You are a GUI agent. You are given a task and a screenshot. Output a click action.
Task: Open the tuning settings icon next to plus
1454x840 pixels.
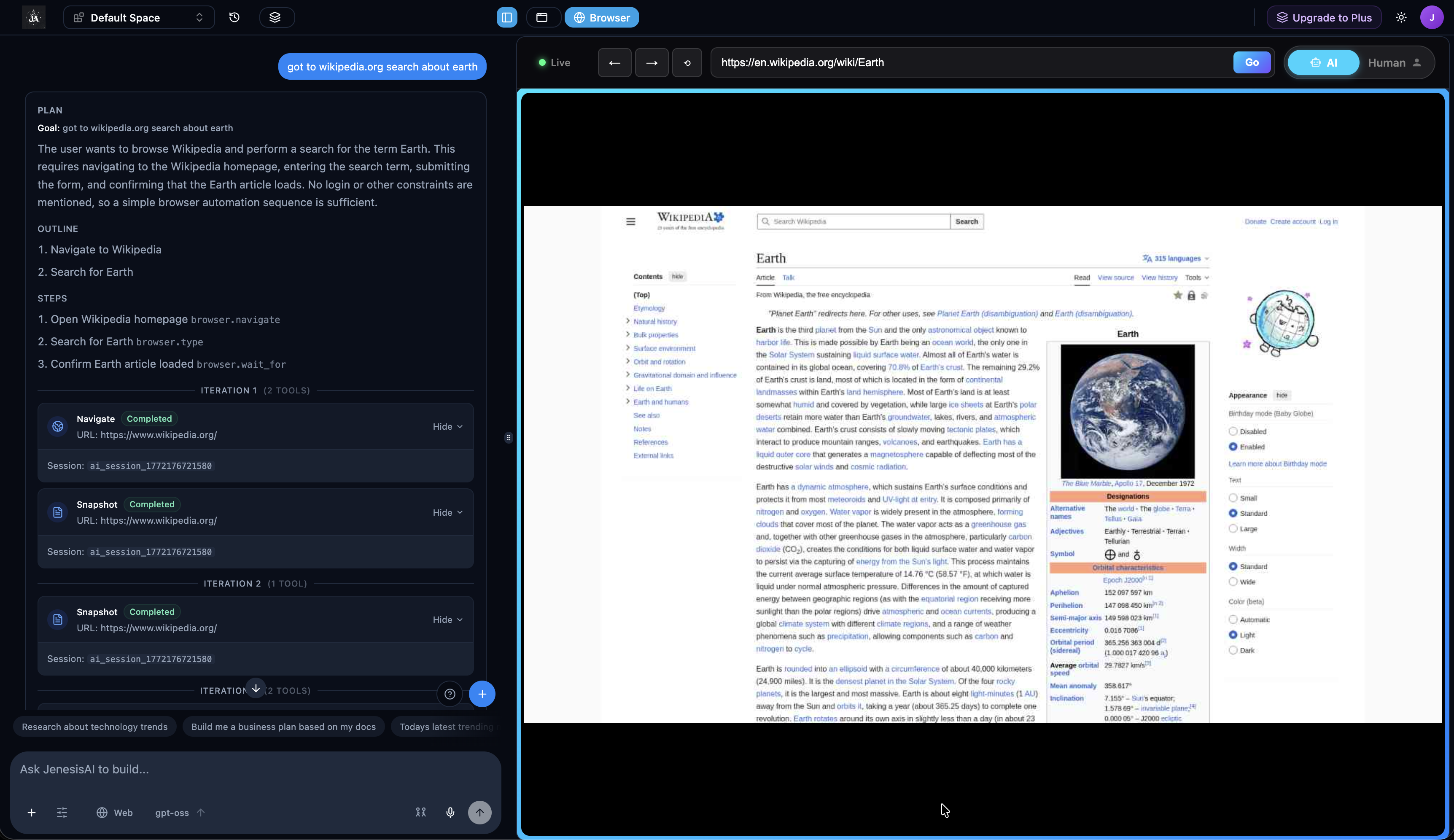pos(62,812)
